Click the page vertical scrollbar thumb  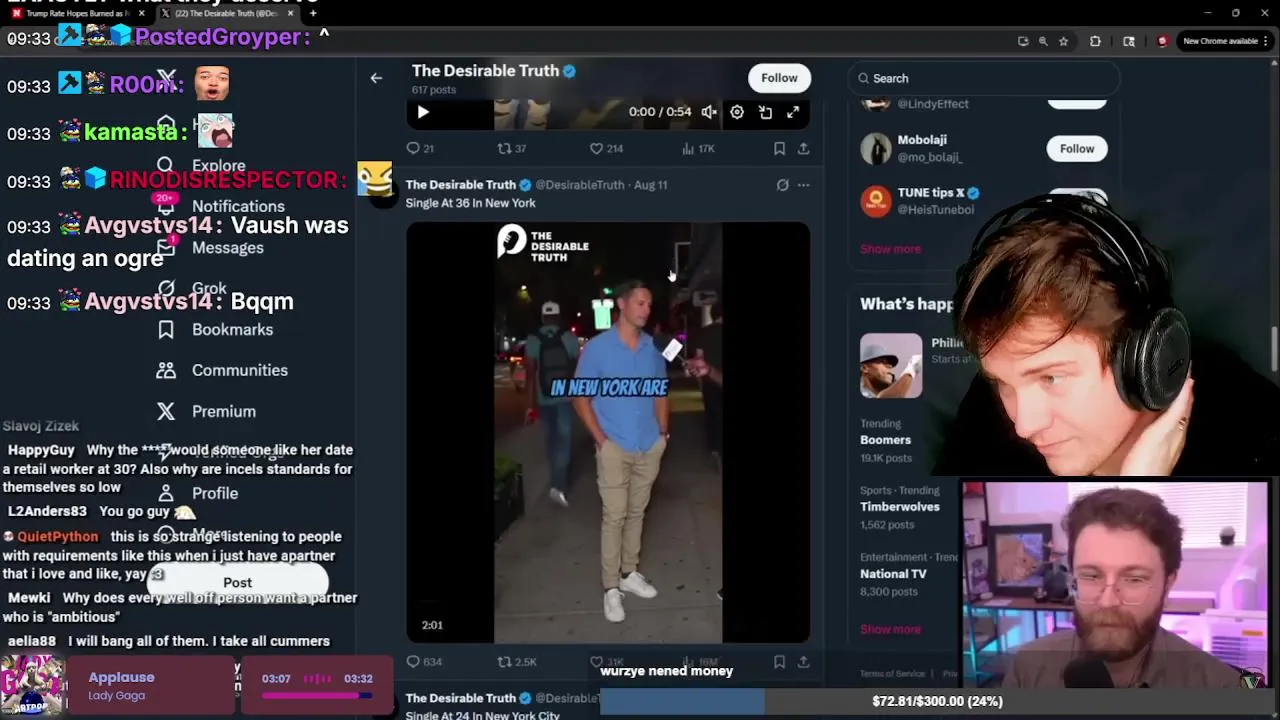pyautogui.click(x=1274, y=350)
